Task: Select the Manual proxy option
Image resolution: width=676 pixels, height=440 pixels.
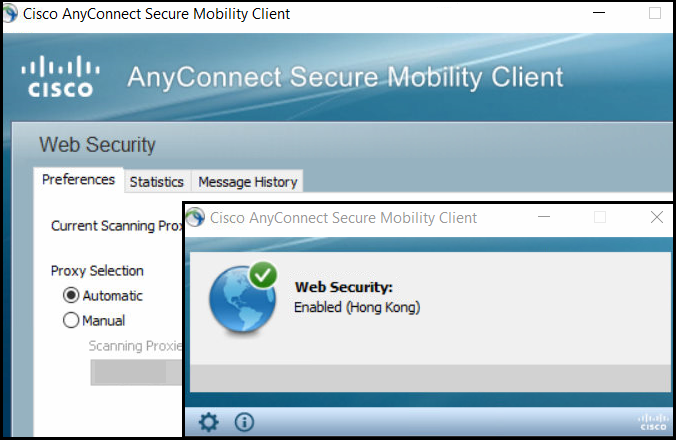Action: pos(71,320)
